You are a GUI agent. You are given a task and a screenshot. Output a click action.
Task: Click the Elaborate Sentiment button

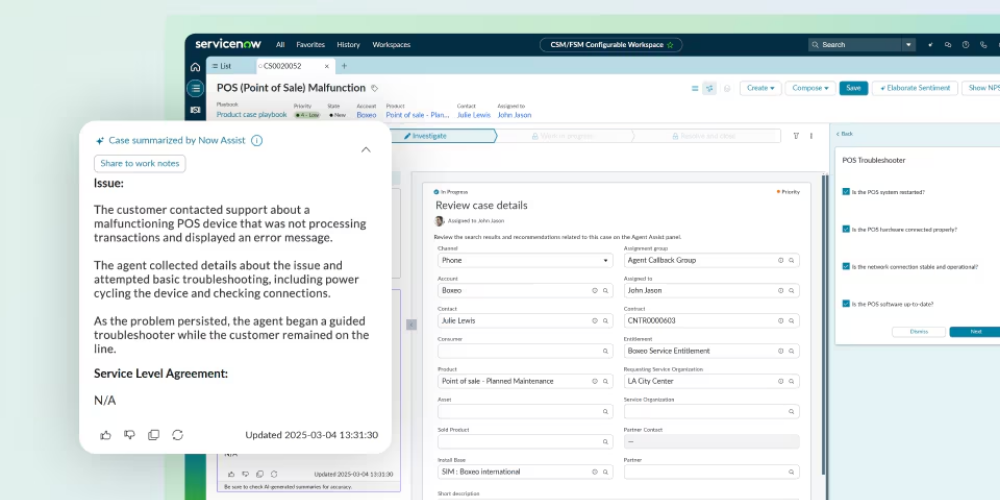point(915,88)
